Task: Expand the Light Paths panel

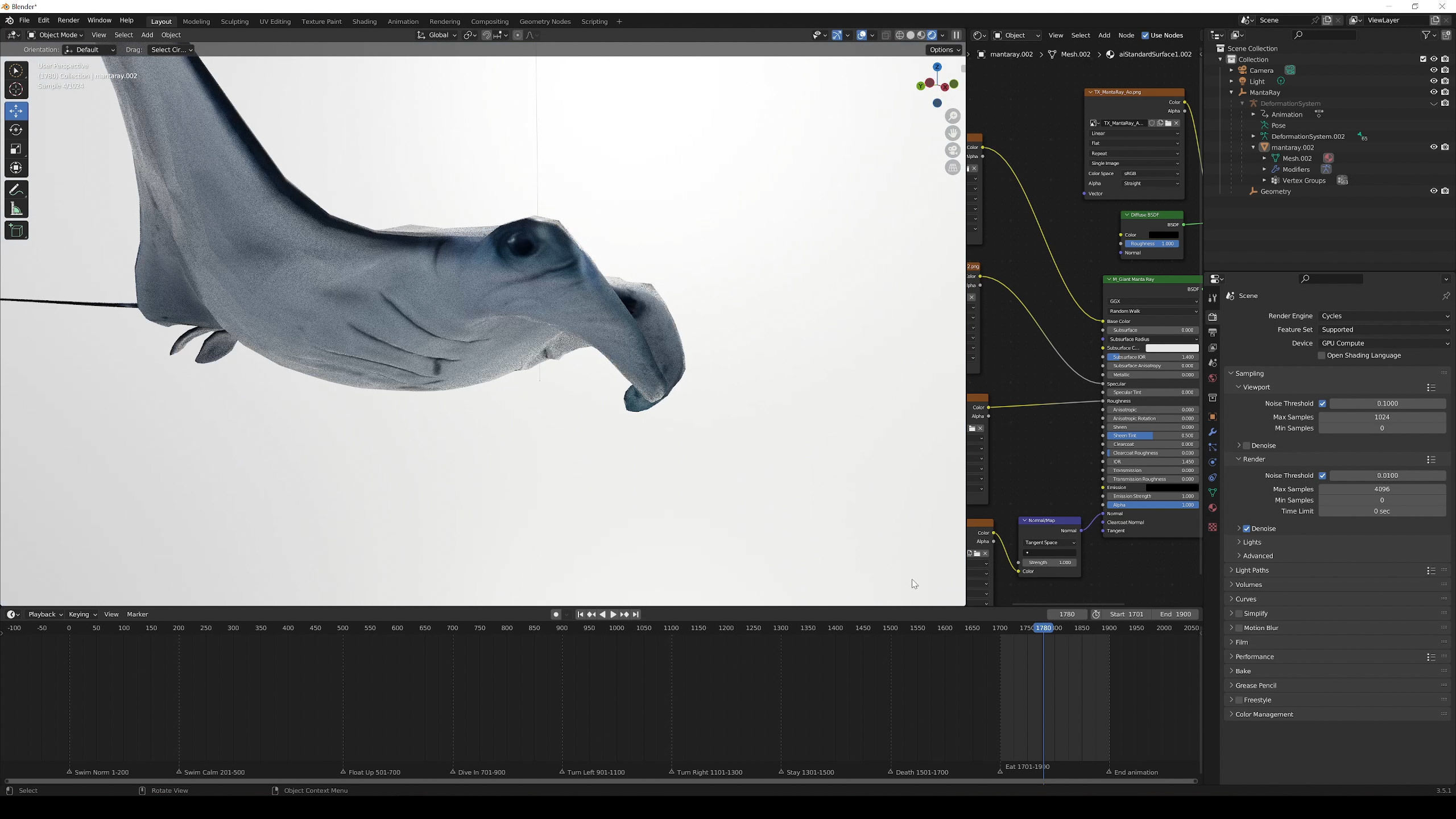Action: [1252, 570]
